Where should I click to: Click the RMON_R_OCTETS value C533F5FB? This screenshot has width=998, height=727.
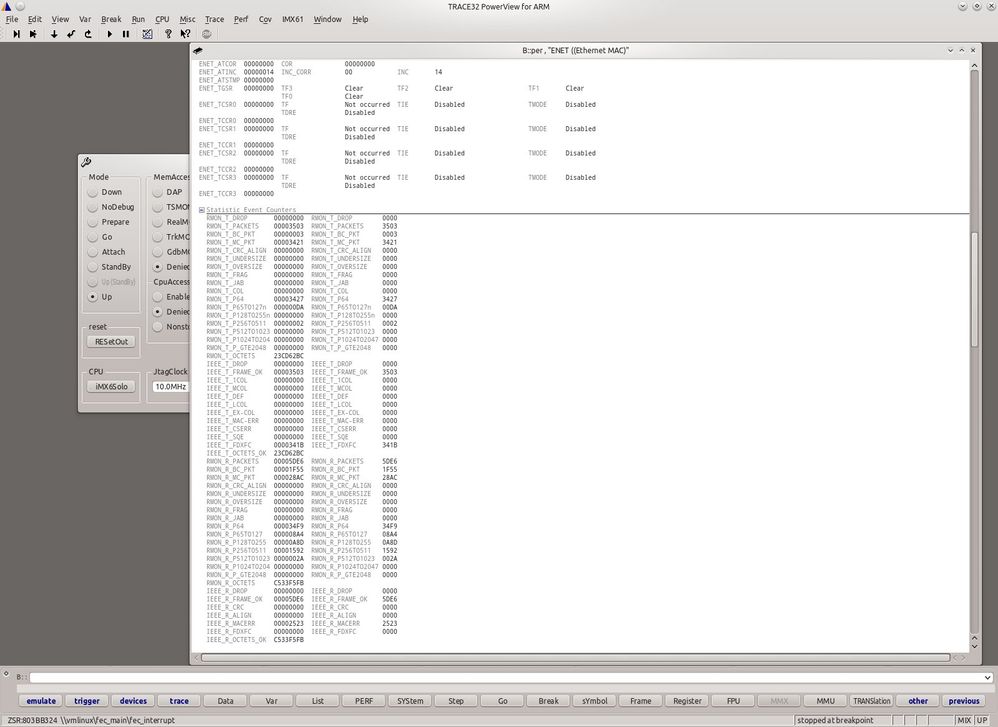(x=288, y=582)
